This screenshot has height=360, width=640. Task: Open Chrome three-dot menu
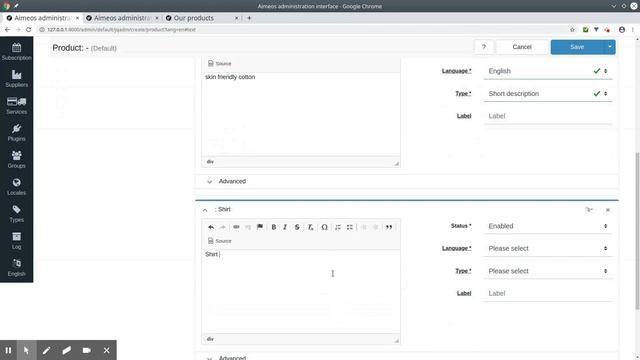coord(633,29)
